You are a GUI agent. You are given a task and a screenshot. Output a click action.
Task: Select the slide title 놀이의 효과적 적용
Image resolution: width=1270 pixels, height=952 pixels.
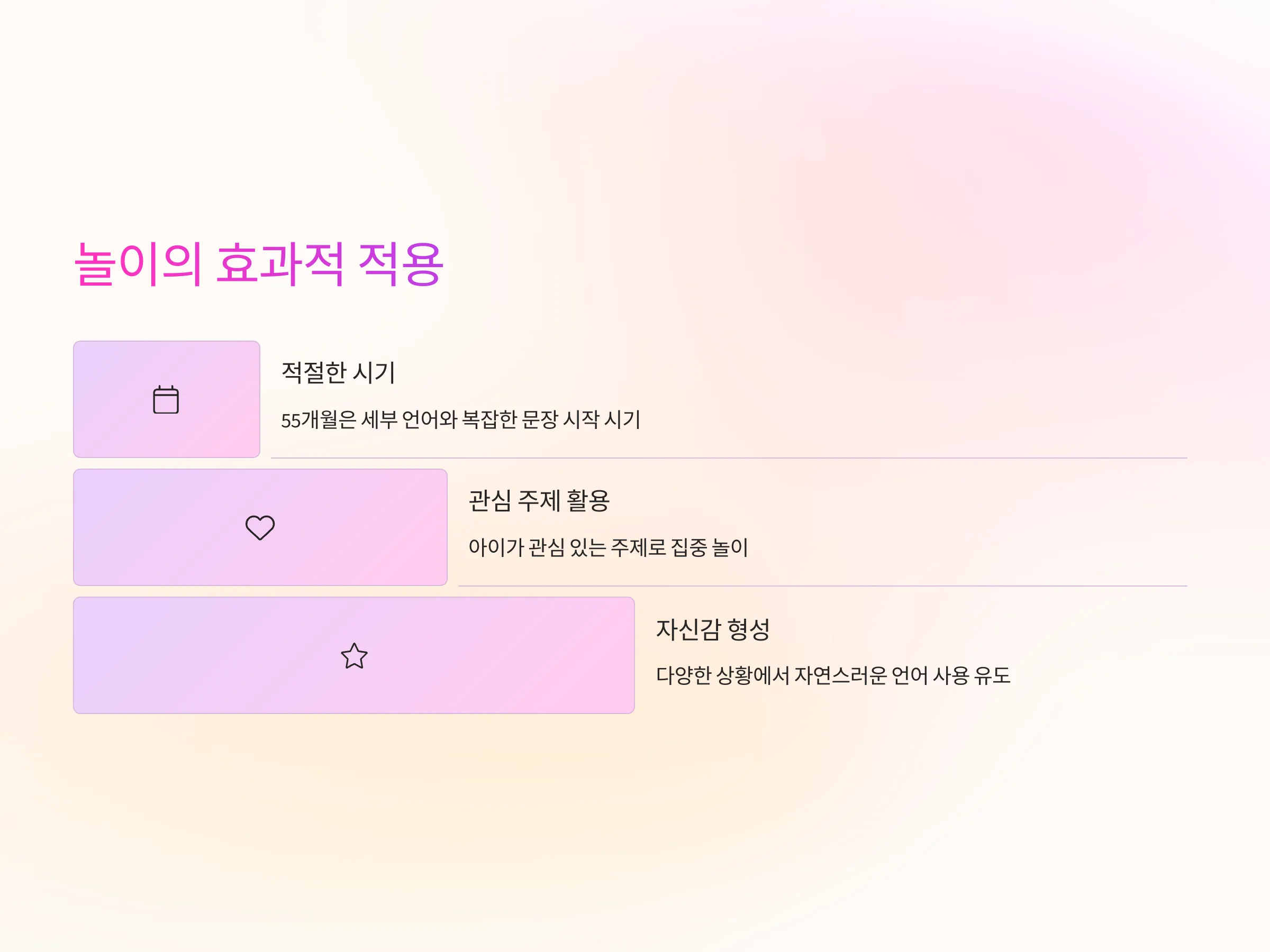coord(259,264)
